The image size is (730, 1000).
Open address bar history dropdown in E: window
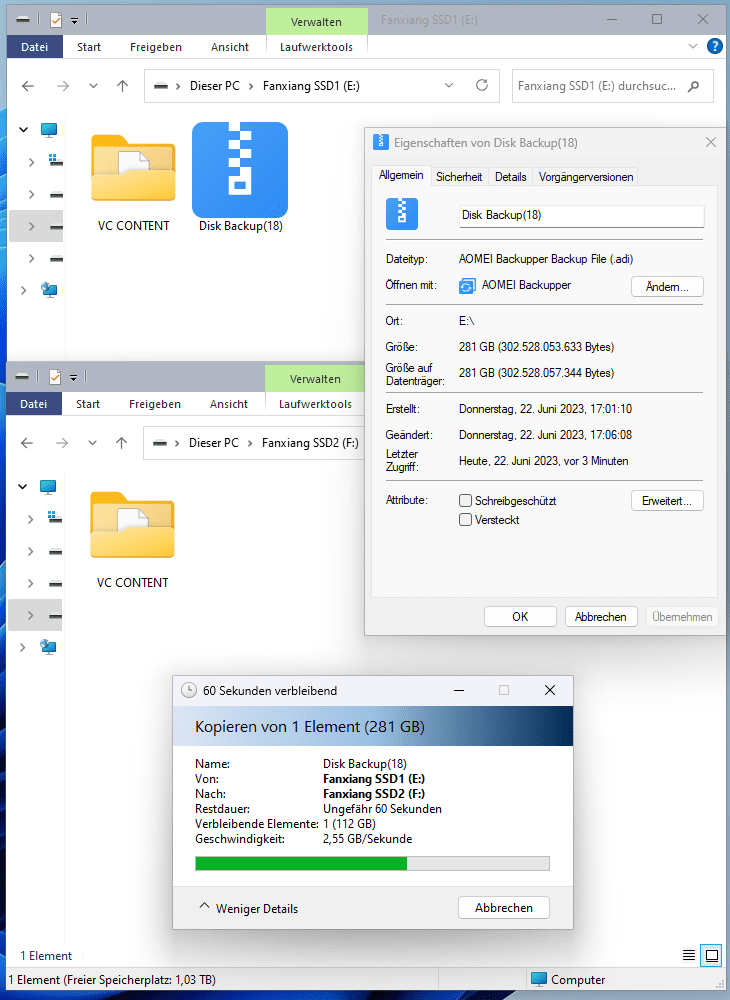[449, 85]
